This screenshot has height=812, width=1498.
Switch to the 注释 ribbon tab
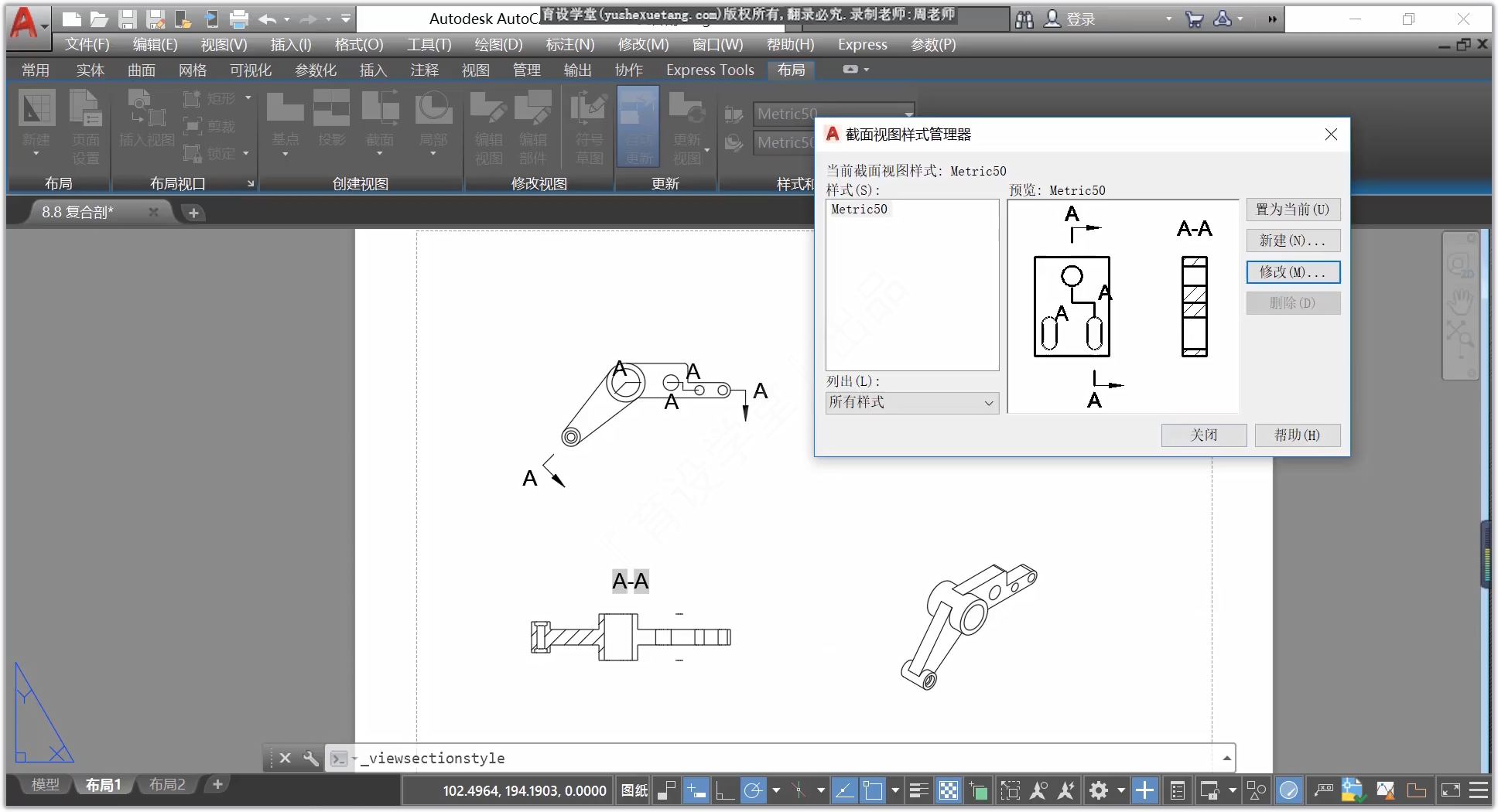(424, 70)
